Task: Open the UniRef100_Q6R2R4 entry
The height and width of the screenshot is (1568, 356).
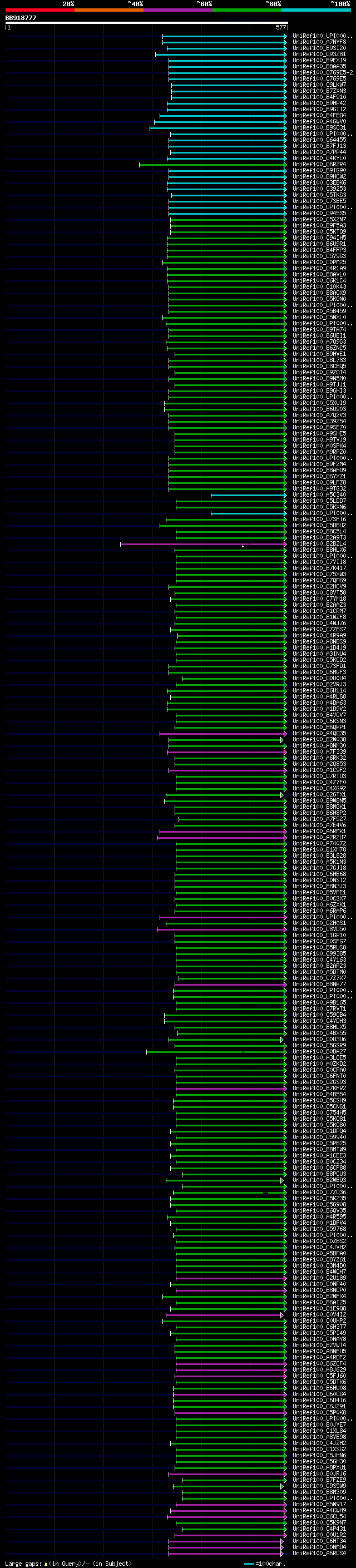Action: click(319, 164)
